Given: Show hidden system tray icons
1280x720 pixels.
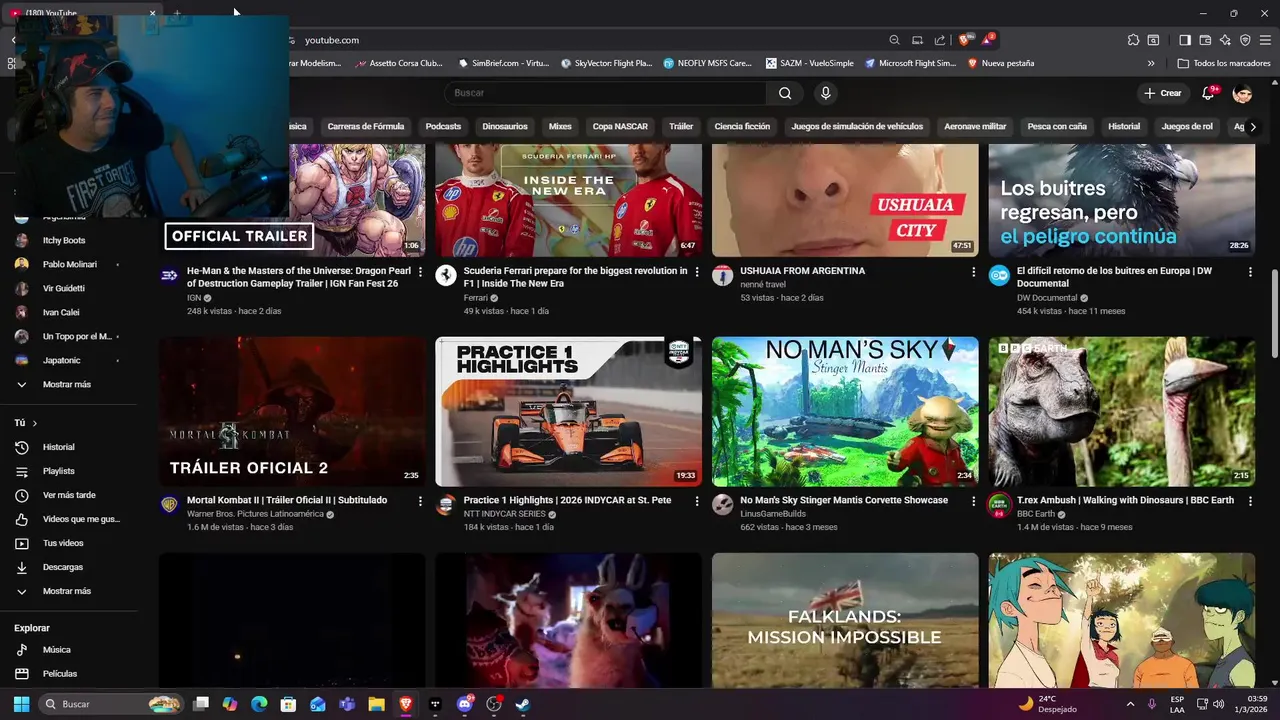Looking at the screenshot, I should point(1130,704).
